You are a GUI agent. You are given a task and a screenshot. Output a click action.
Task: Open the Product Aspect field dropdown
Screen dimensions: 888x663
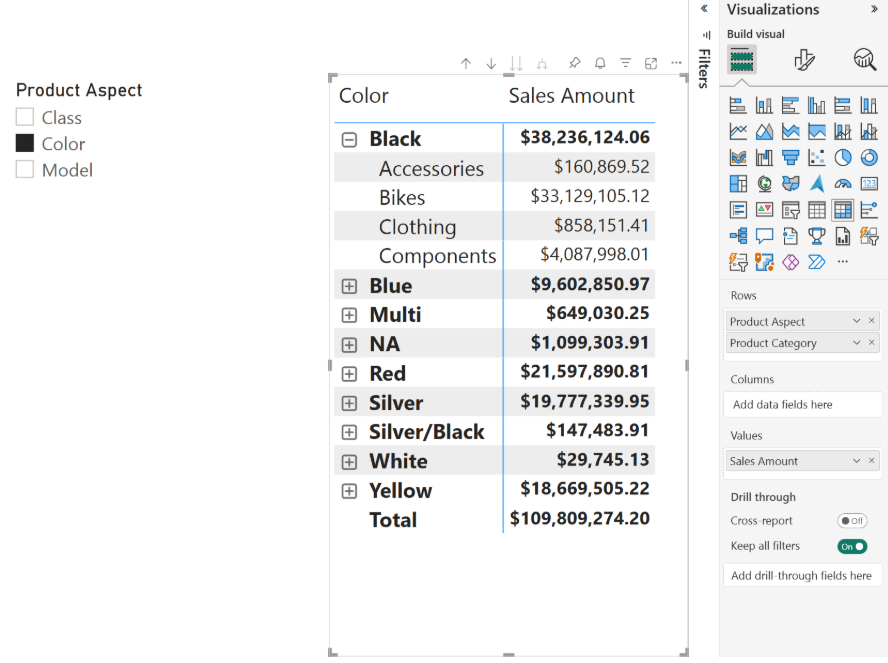[x=856, y=321]
